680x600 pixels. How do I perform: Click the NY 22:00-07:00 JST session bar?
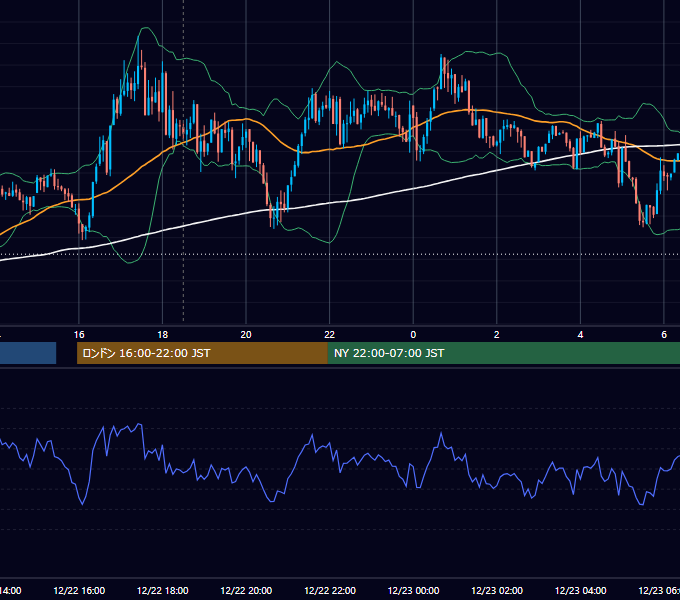[x=503, y=353]
